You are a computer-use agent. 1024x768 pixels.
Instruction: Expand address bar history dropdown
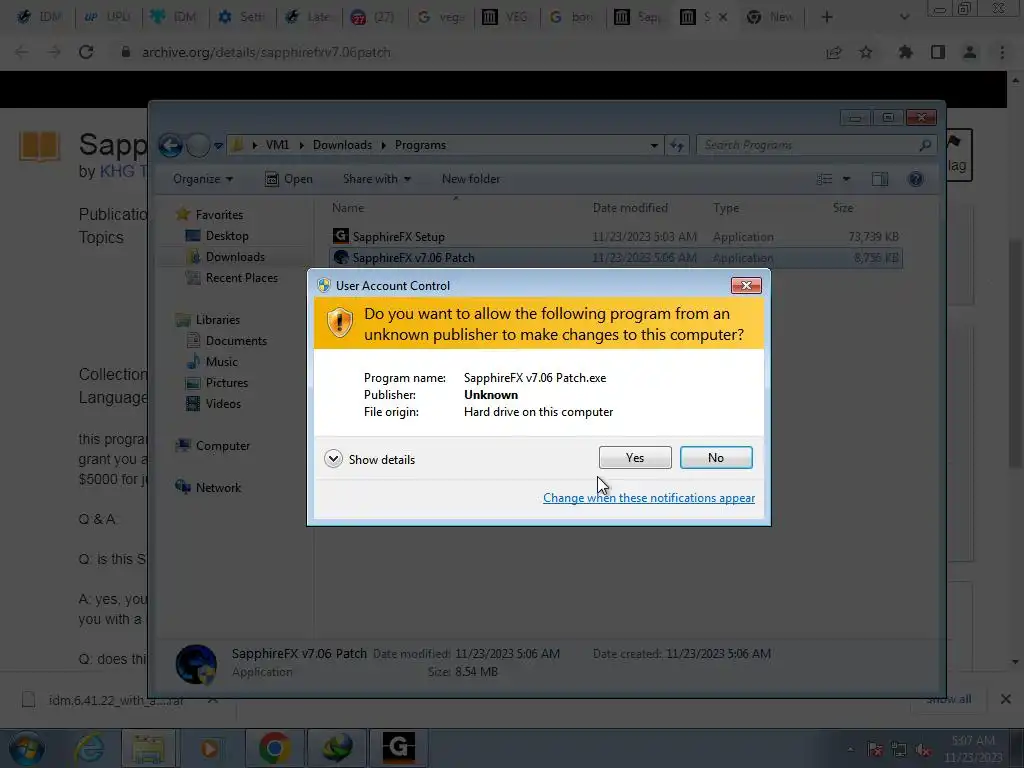pos(654,146)
